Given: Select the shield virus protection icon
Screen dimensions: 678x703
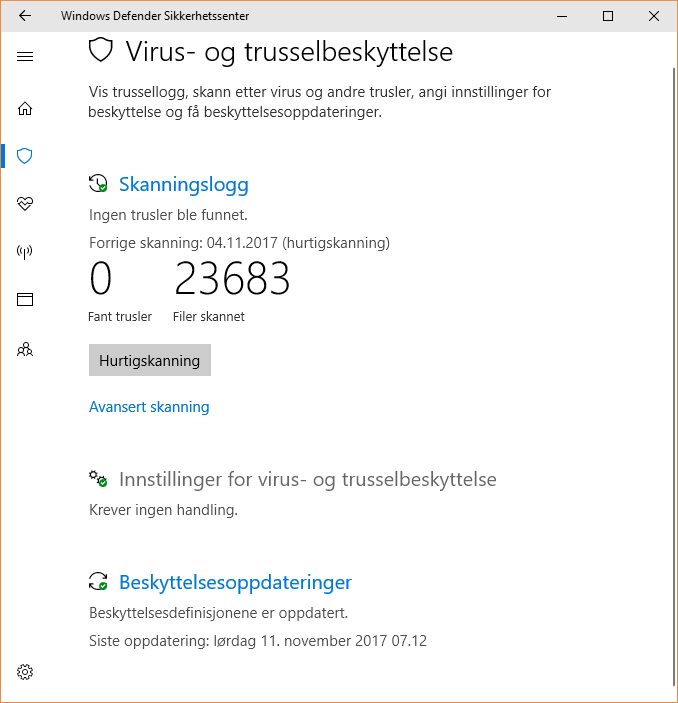Looking at the screenshot, I should (x=25, y=156).
